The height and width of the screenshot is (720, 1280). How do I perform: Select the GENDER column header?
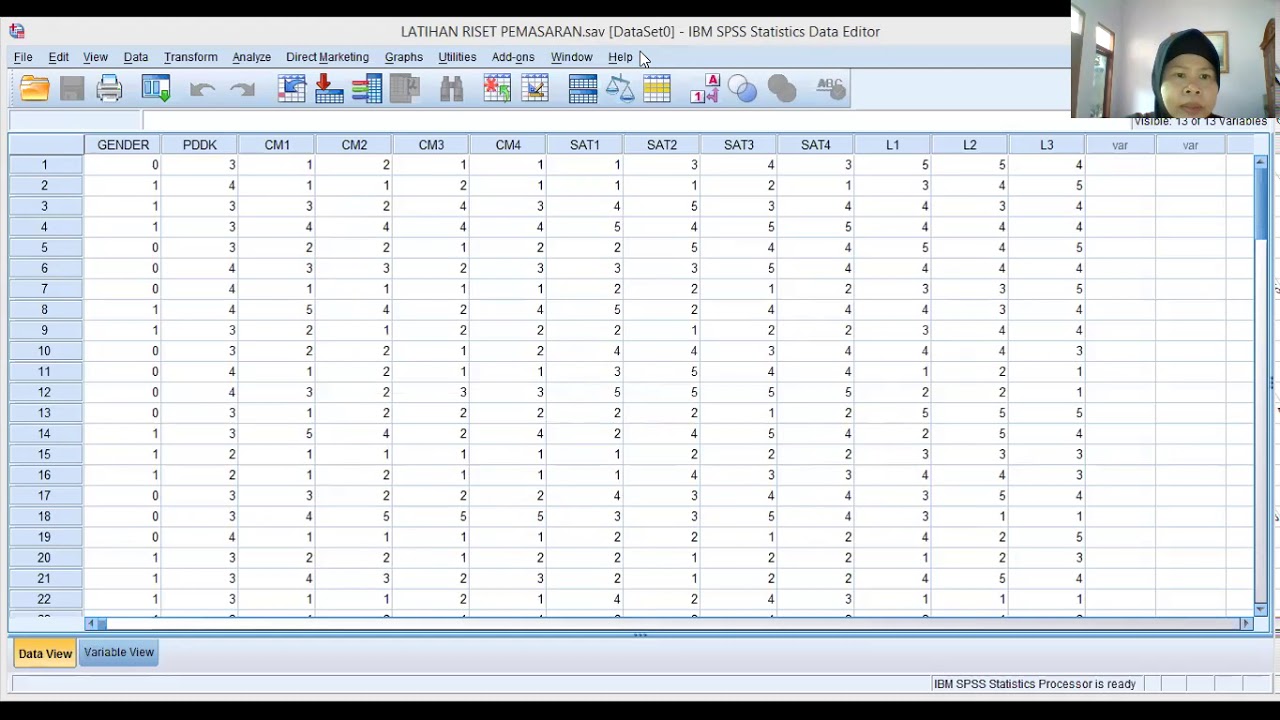(123, 145)
